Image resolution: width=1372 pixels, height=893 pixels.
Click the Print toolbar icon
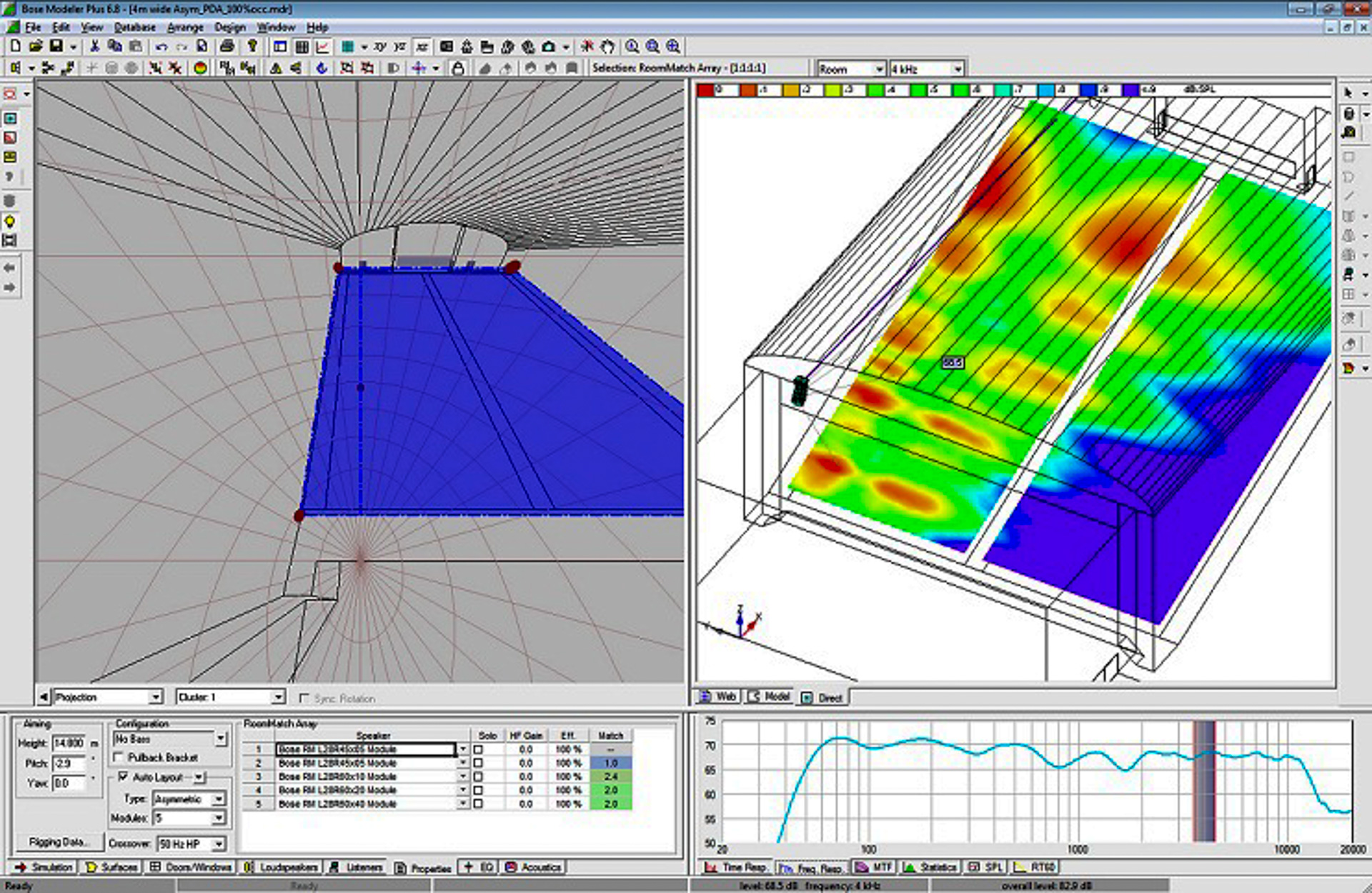(x=227, y=46)
